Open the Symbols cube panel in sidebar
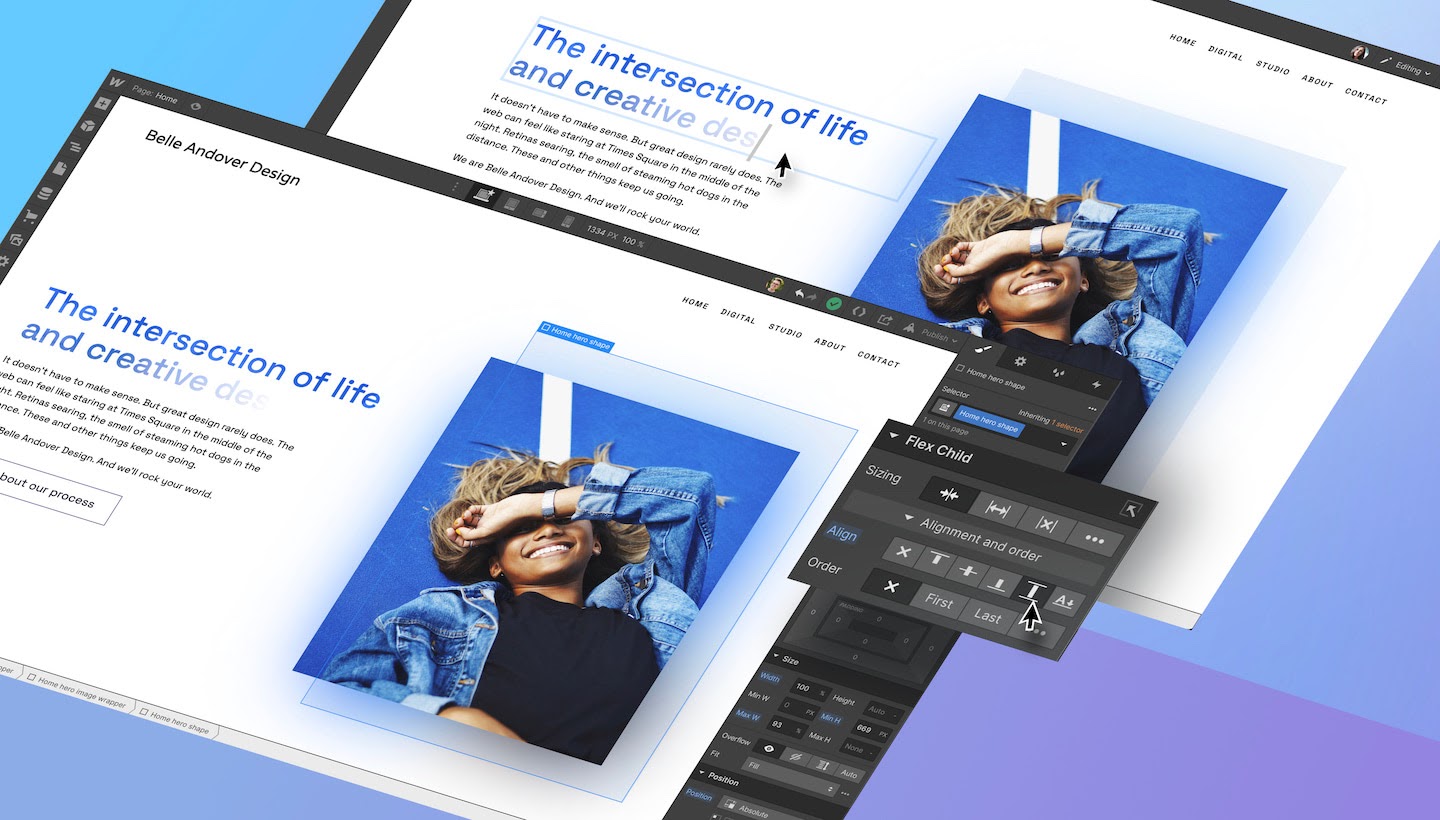1440x820 pixels. pos(88,126)
